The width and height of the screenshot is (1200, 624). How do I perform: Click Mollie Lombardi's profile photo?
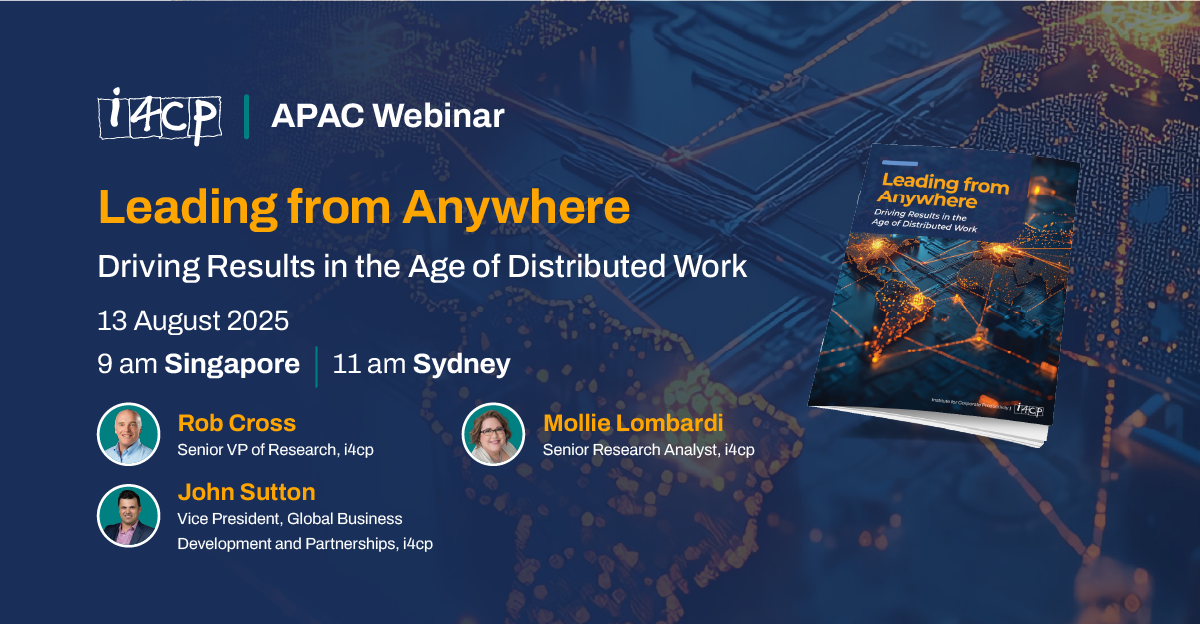point(494,434)
